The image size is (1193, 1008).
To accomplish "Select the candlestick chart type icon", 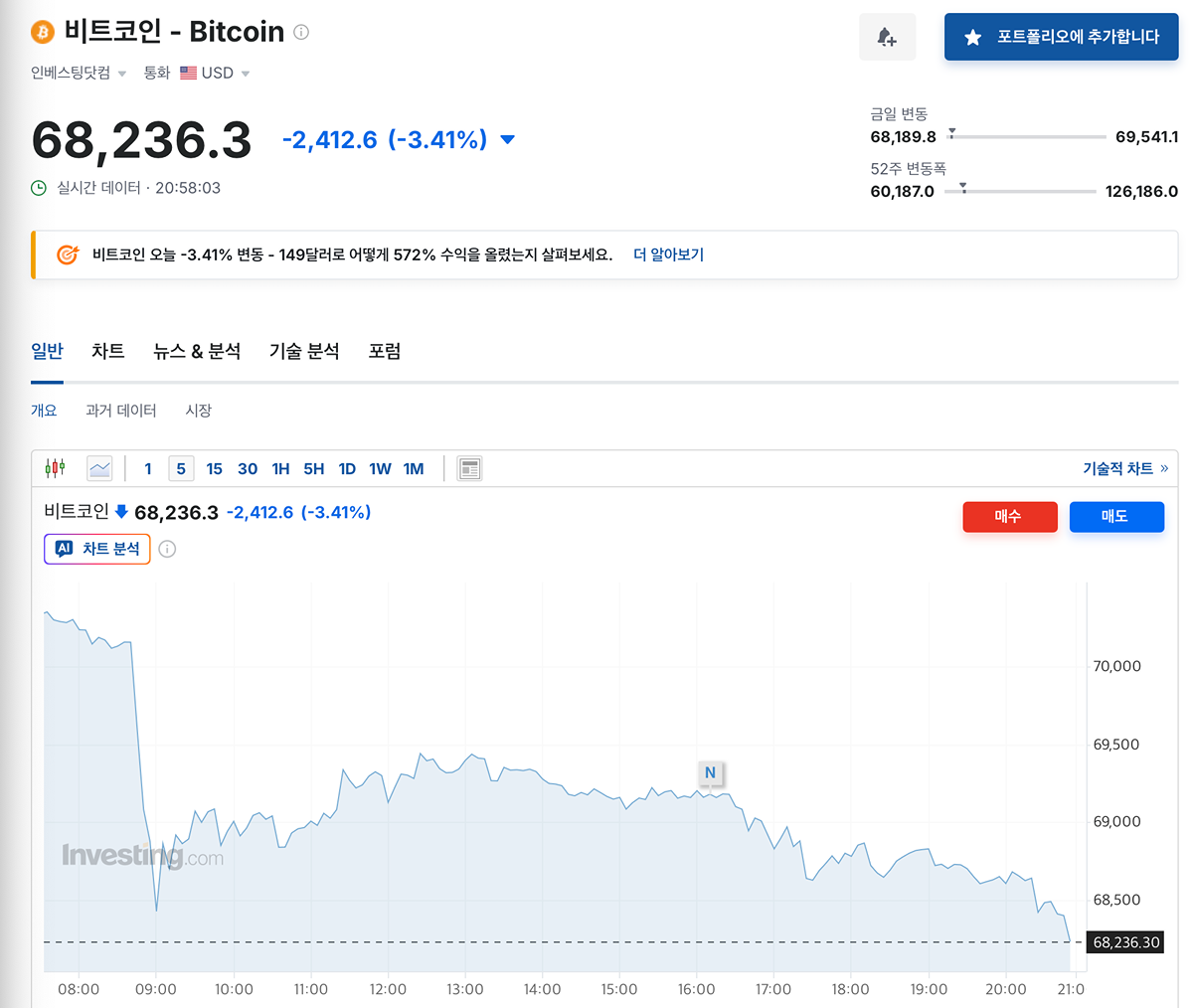I will pyautogui.click(x=56, y=468).
